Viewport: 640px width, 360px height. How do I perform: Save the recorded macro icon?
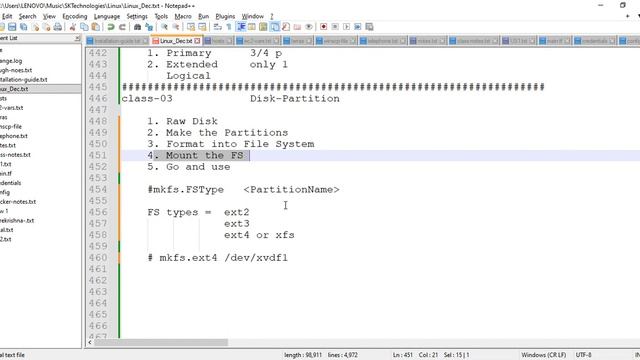pyautogui.click(x=369, y=27)
